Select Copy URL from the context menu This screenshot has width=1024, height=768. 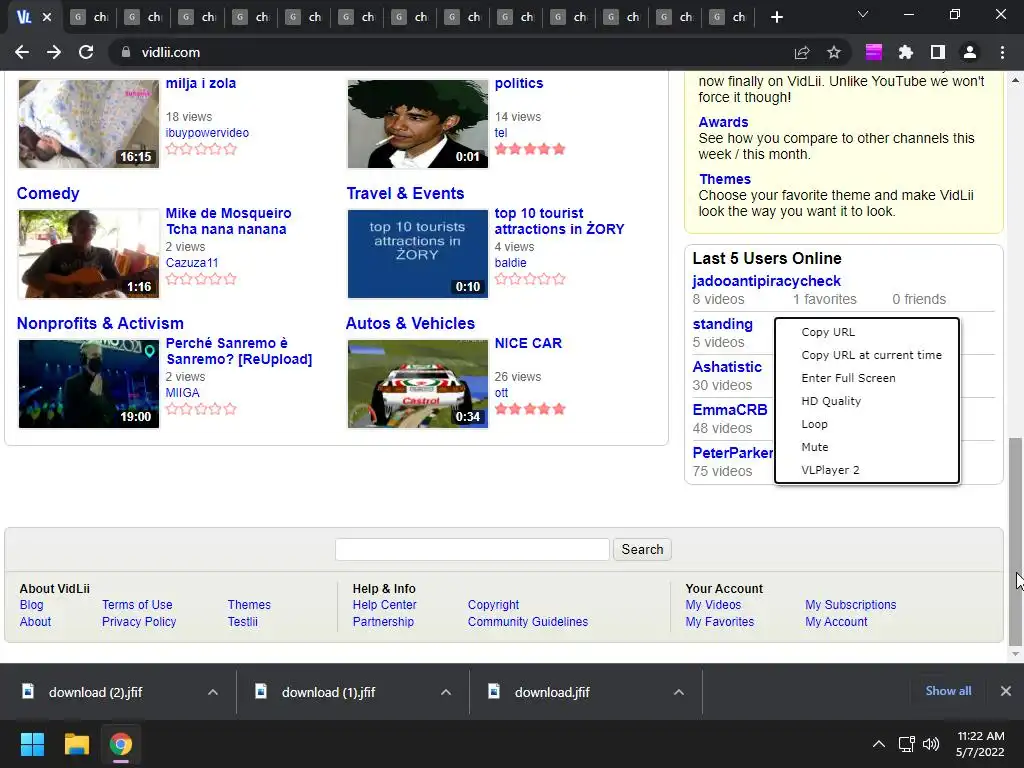[827, 332]
